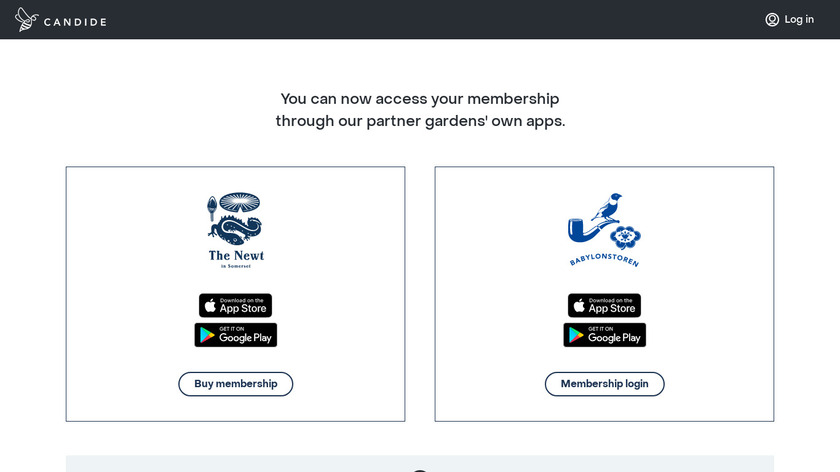This screenshot has height=472, width=840.
Task: Click Apple logo in Babylonstoren's App Store badge
Action: click(579, 306)
